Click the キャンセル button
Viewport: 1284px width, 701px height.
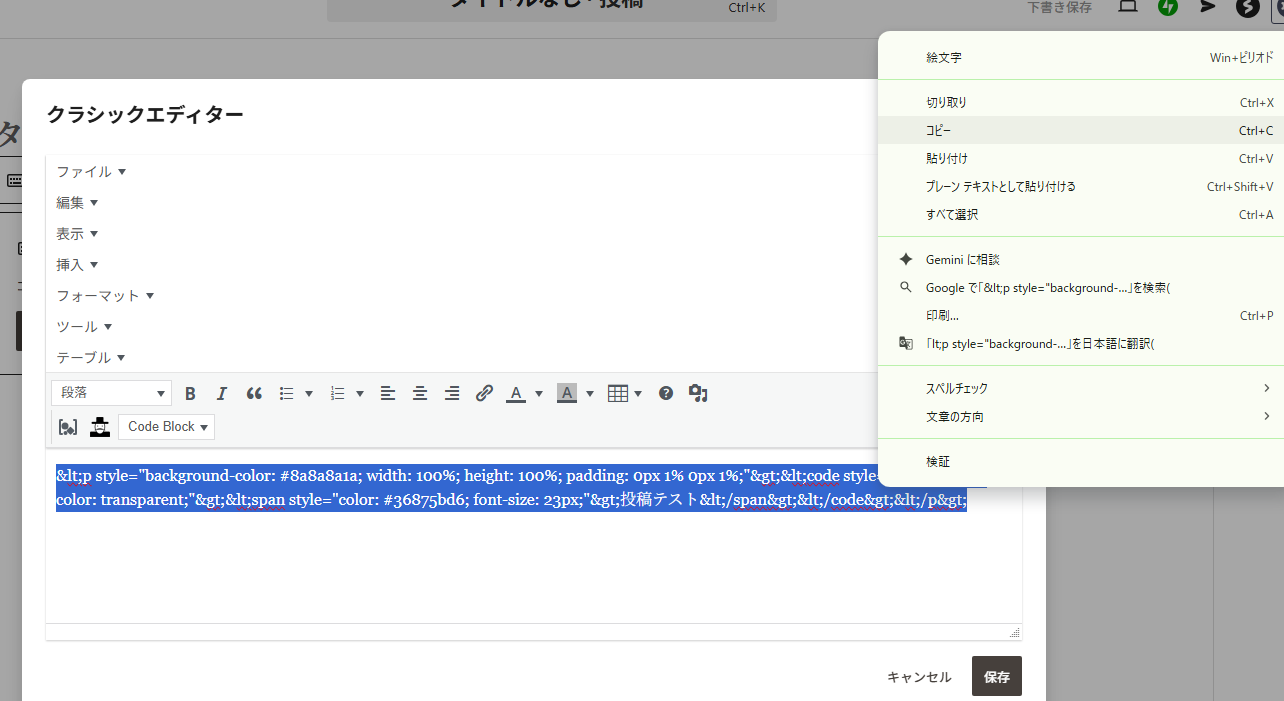(919, 677)
